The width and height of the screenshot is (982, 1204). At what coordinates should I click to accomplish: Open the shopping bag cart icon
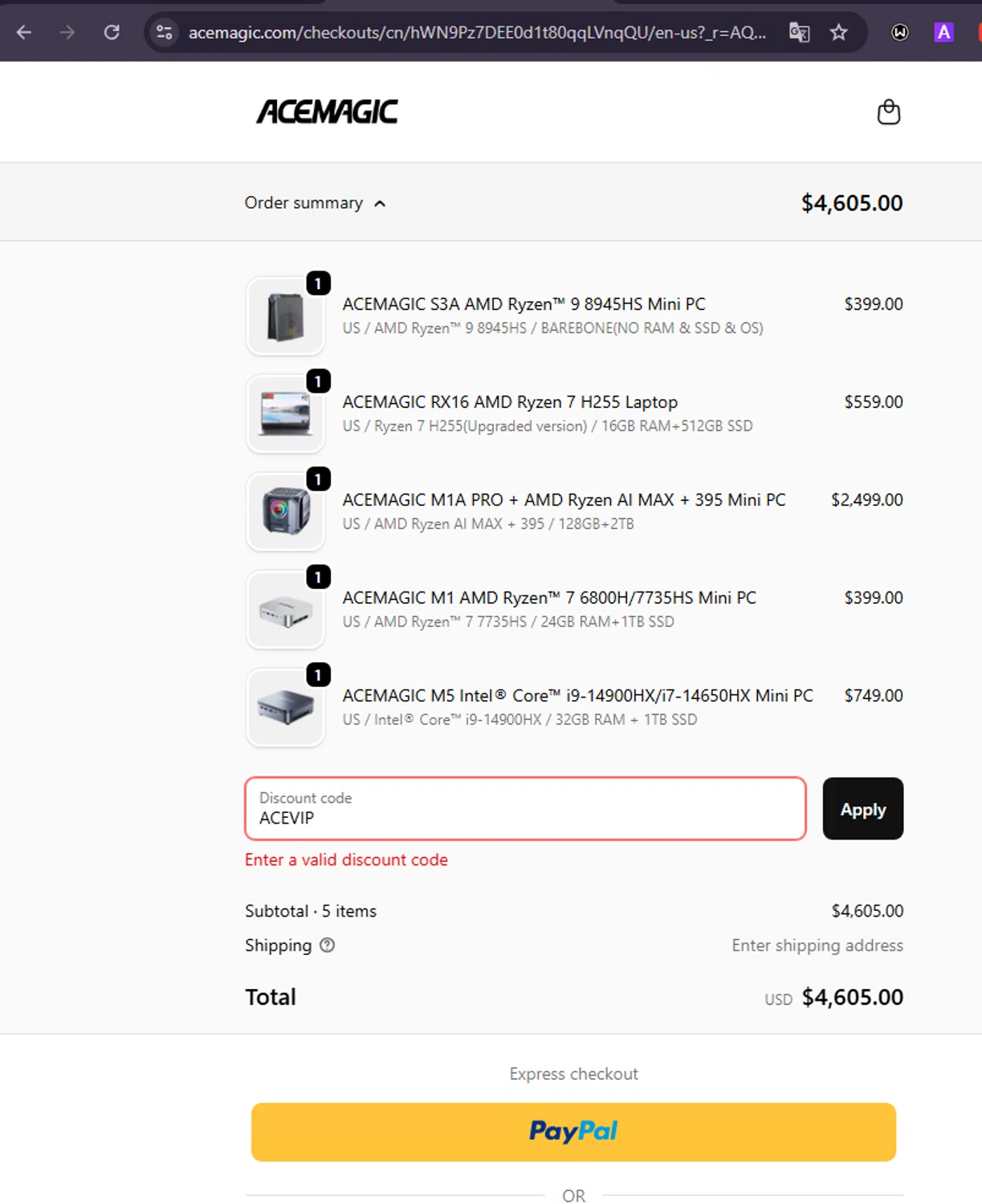coord(888,112)
